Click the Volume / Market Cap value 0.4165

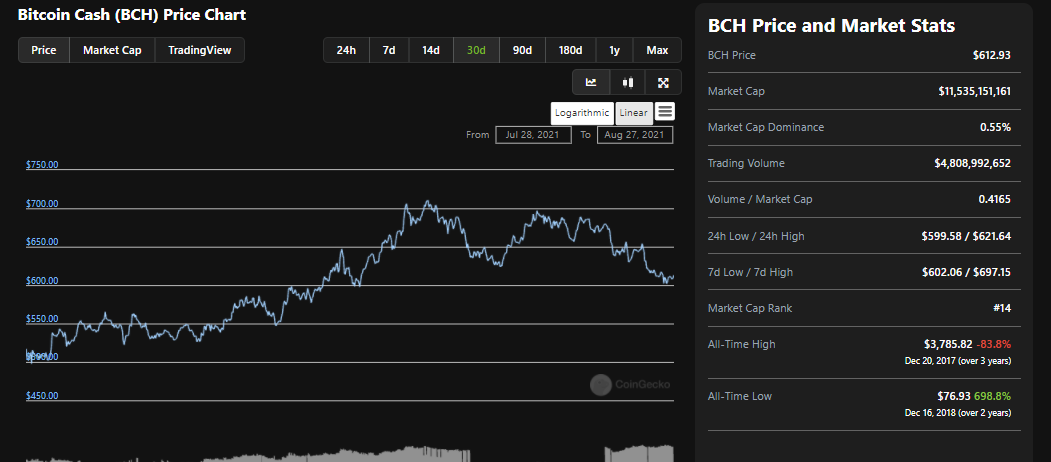[993, 200]
